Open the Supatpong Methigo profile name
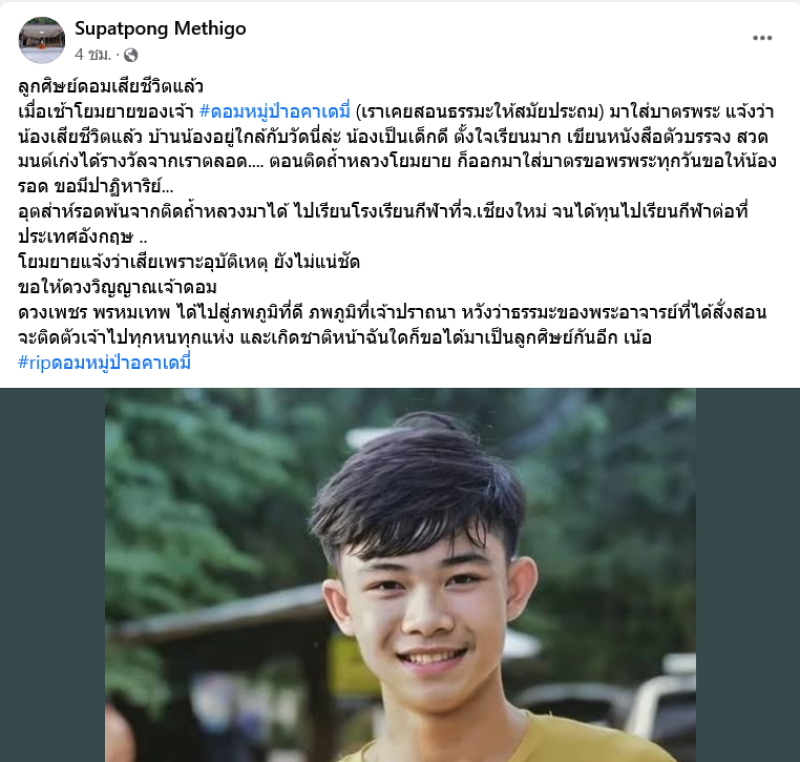 (160, 29)
